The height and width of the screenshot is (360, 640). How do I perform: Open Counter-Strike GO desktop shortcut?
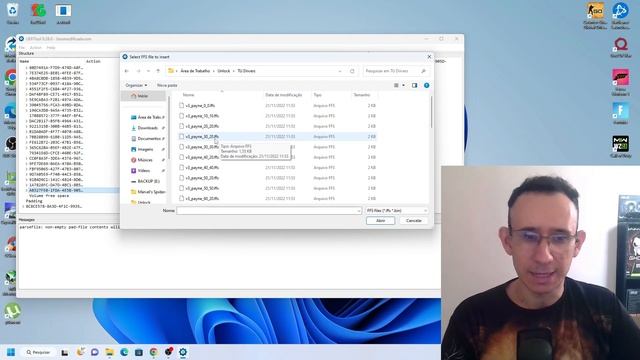click(595, 16)
